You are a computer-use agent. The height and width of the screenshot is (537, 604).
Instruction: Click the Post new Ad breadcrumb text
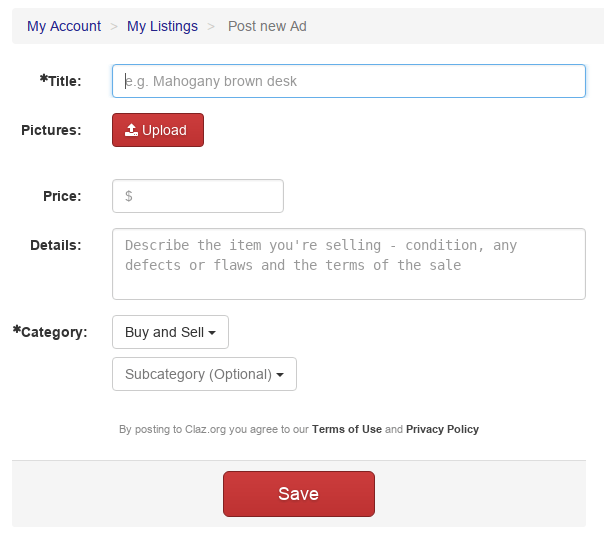click(x=267, y=26)
